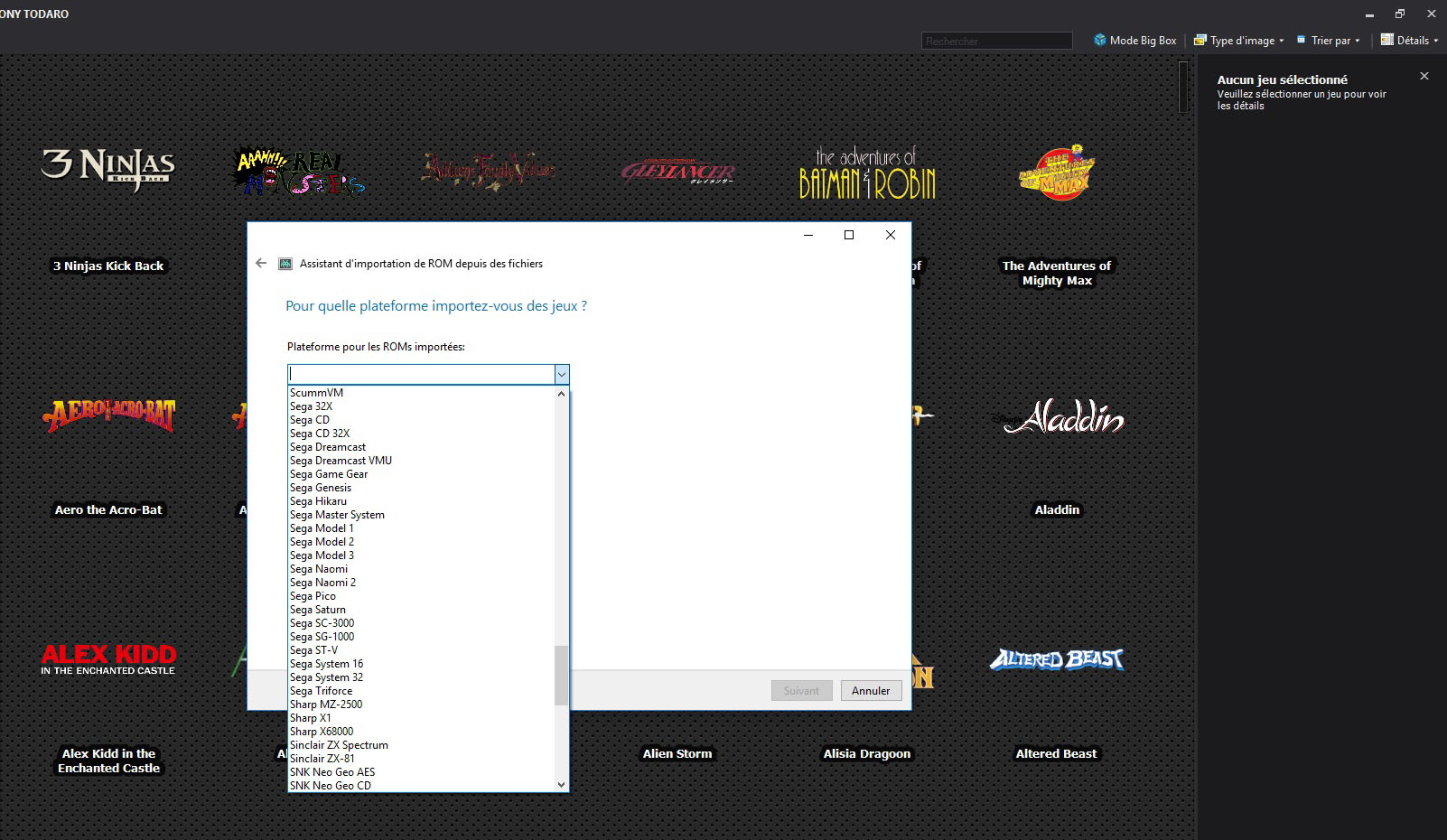Select the Aladdin game logo
This screenshot has width=1447, height=840.
click(x=1057, y=416)
